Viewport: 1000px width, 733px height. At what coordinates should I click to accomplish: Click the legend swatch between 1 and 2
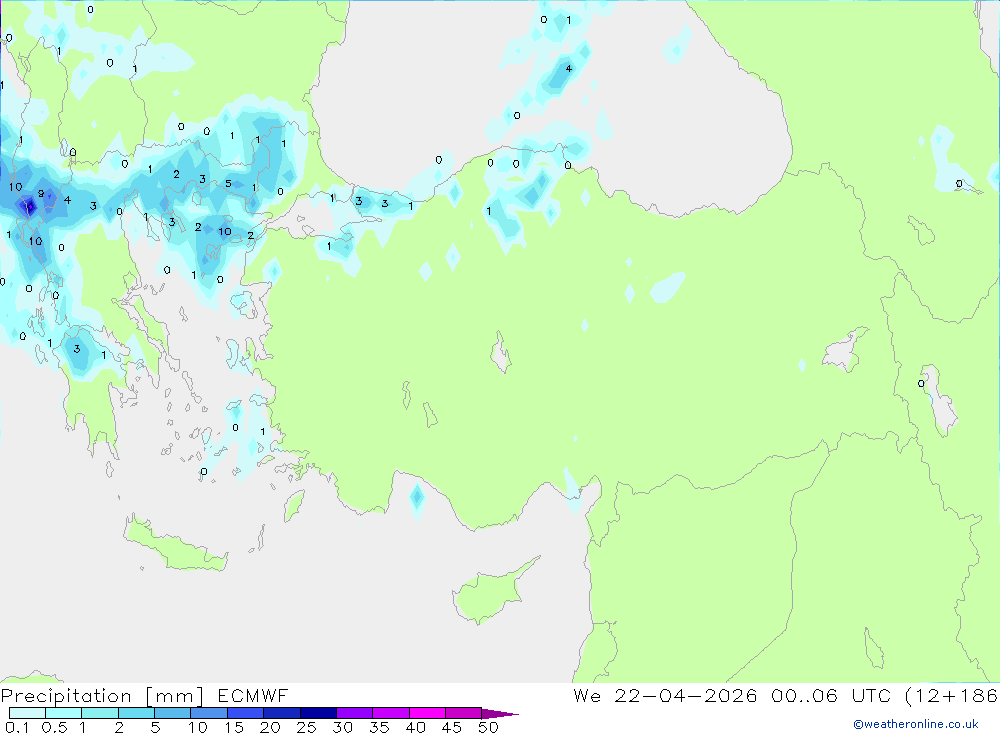click(x=99, y=713)
